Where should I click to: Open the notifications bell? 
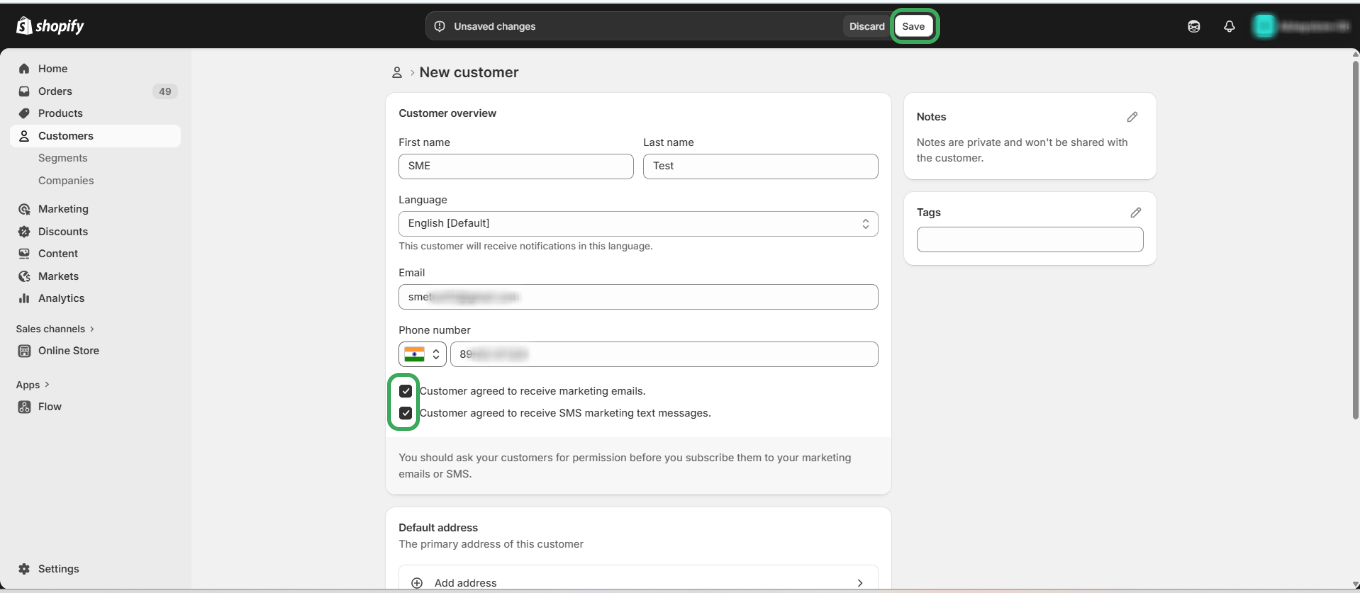click(x=1229, y=27)
